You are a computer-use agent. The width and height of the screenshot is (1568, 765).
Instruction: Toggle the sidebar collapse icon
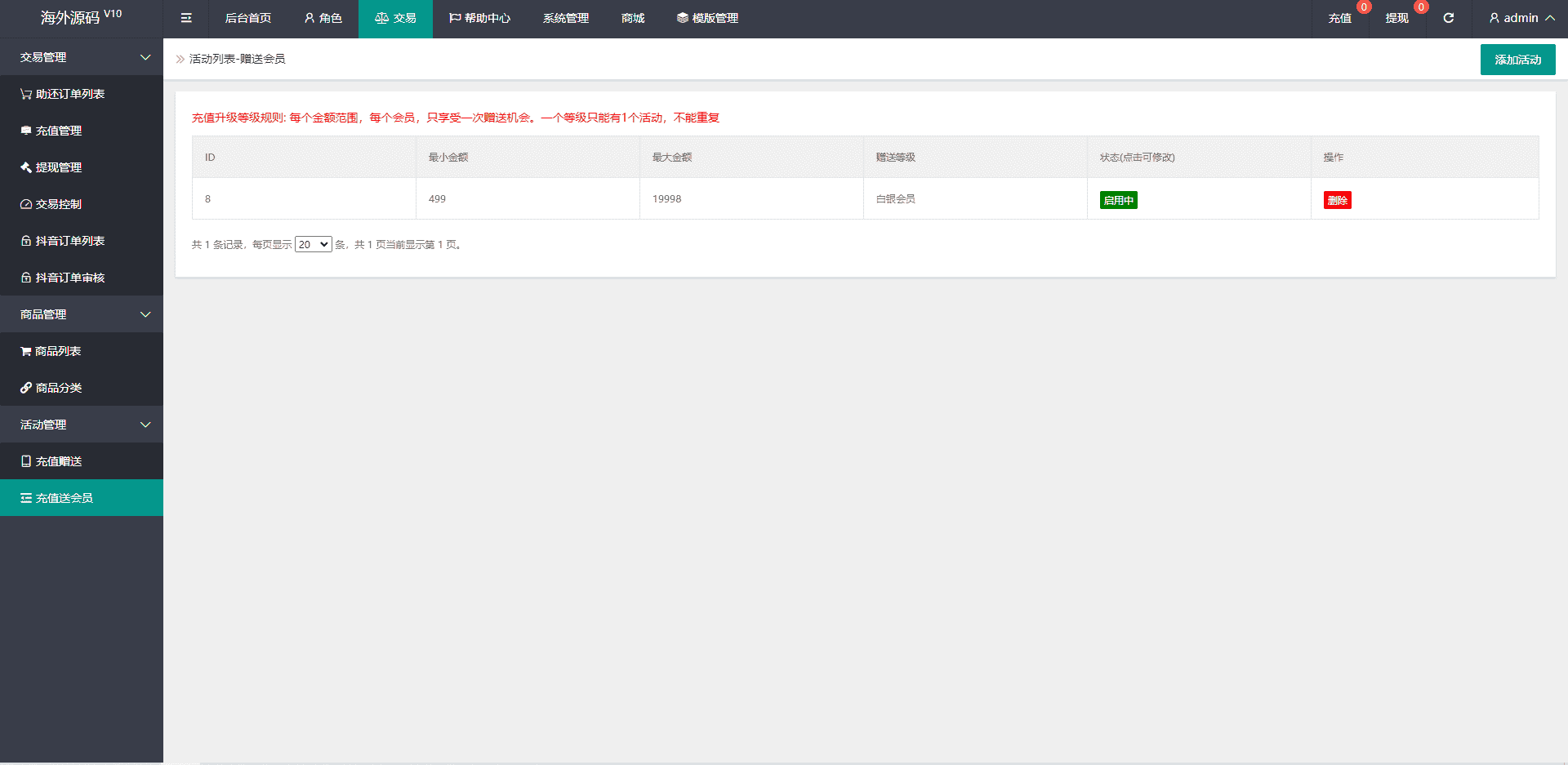point(186,18)
